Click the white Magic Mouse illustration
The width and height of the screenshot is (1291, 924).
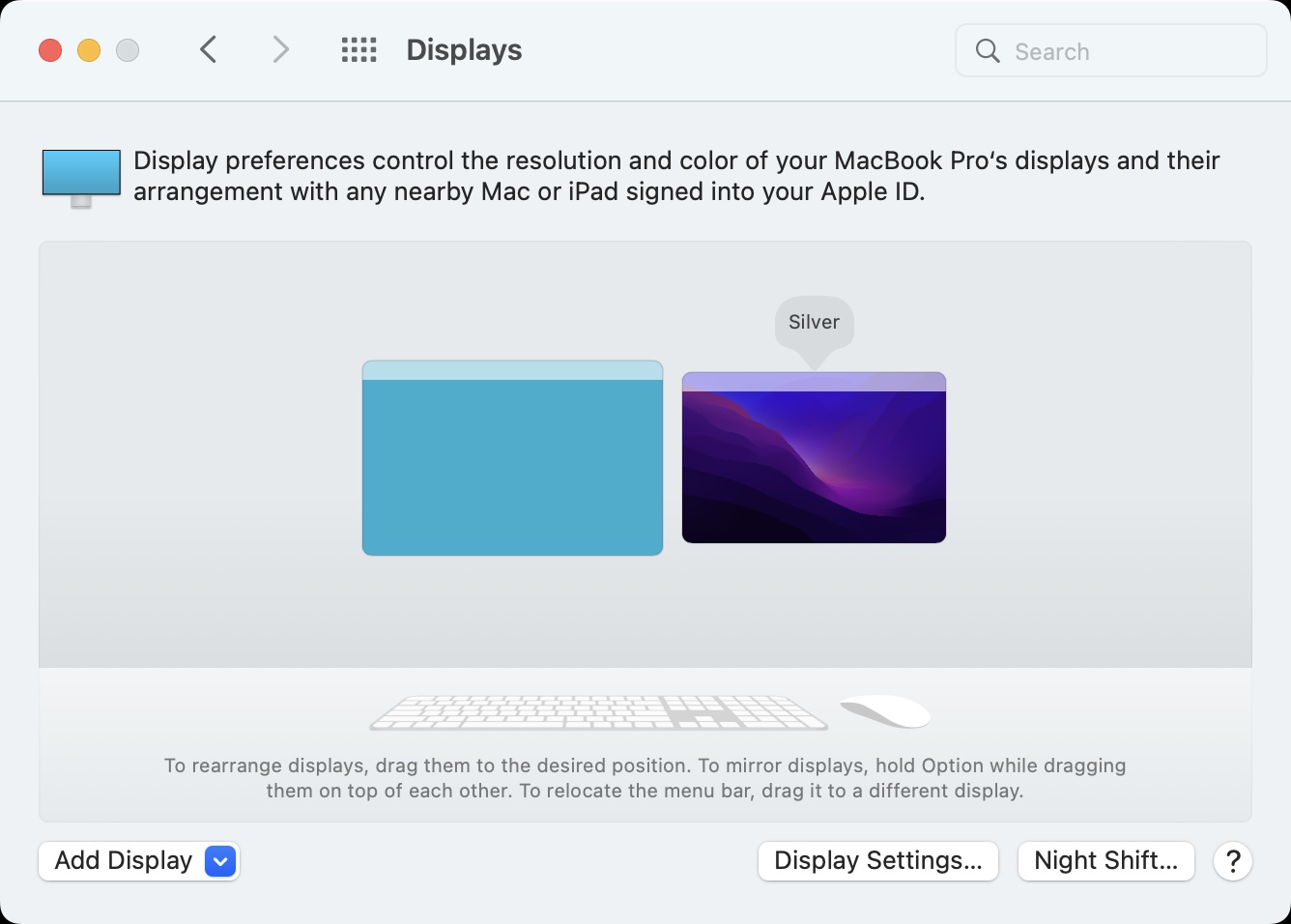885,711
